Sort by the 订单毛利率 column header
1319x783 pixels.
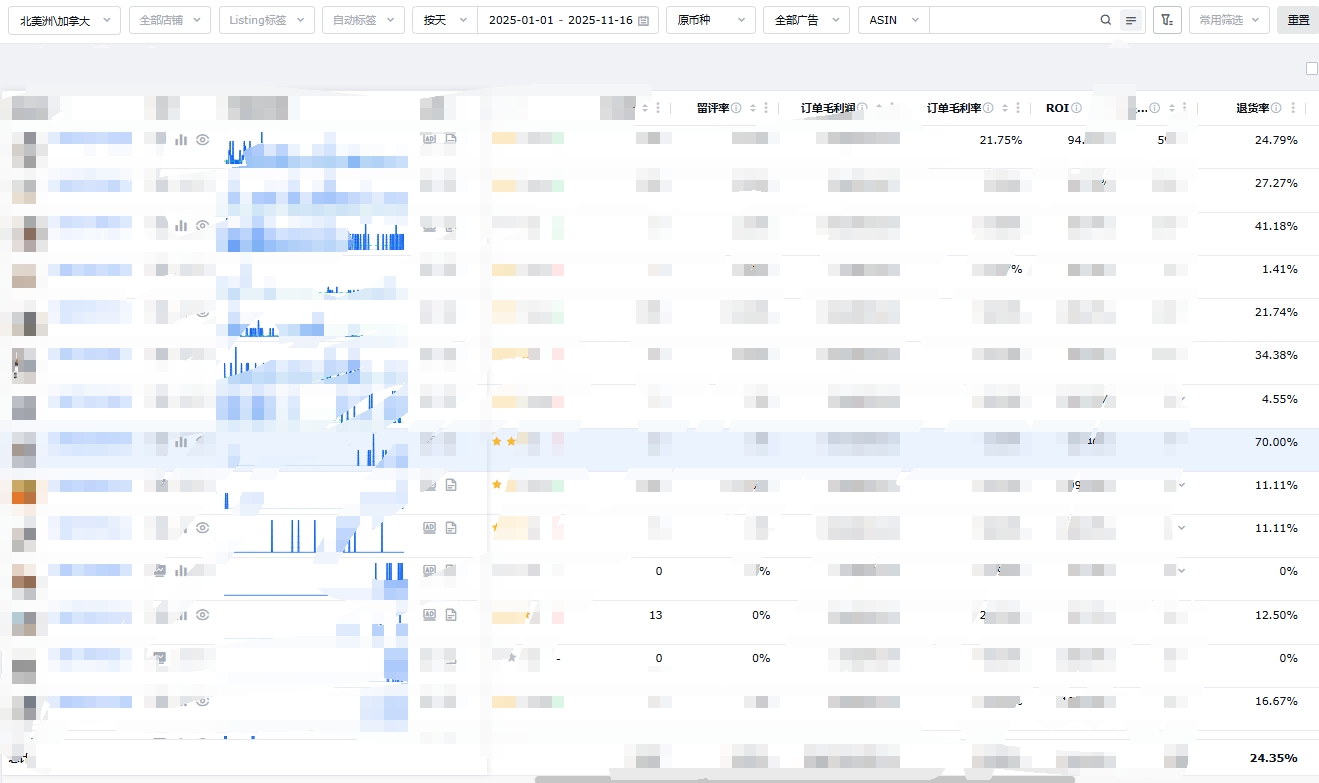pos(953,108)
